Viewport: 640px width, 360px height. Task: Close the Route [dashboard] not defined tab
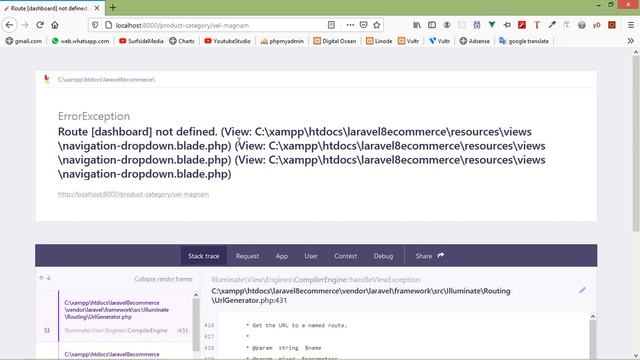coord(97,8)
